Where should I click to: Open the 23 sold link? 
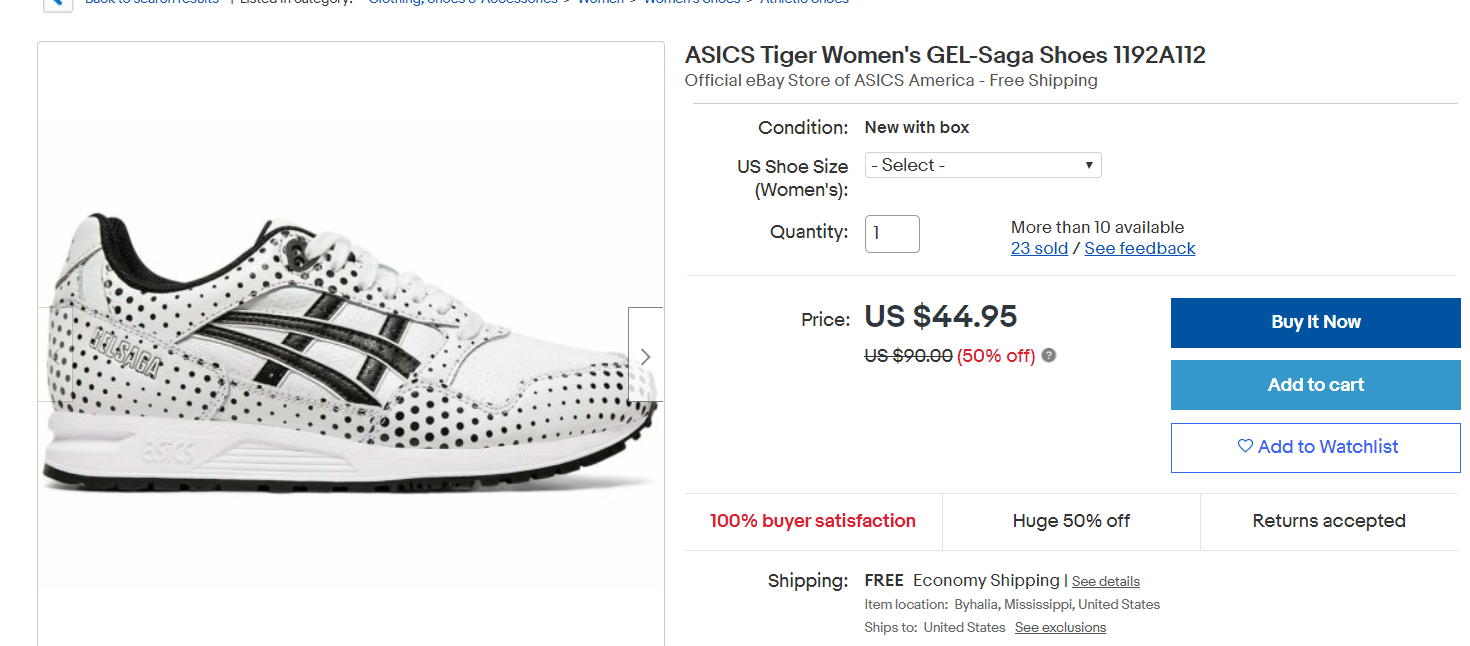tap(1039, 248)
